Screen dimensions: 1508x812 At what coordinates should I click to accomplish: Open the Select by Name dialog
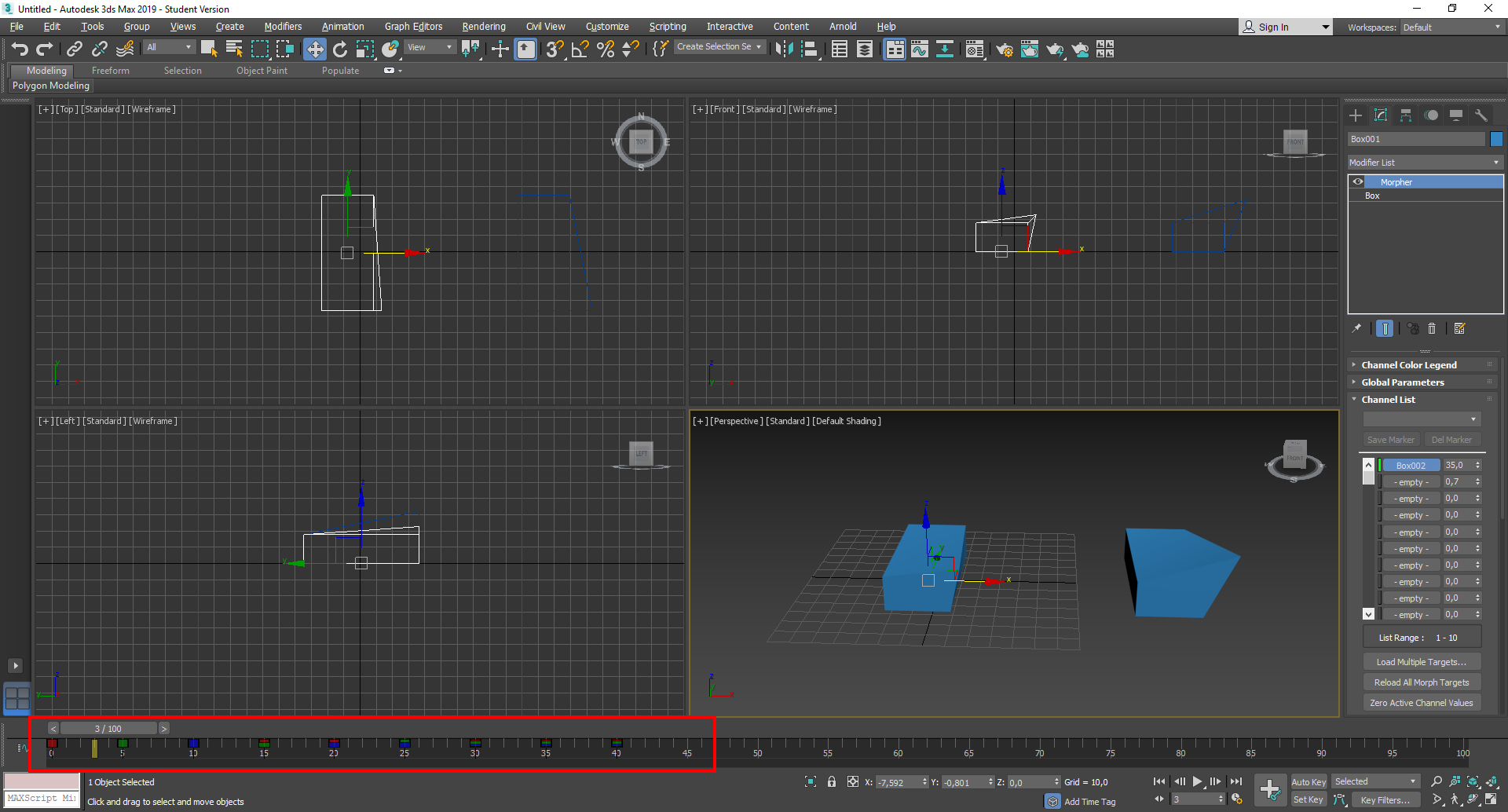[234, 49]
